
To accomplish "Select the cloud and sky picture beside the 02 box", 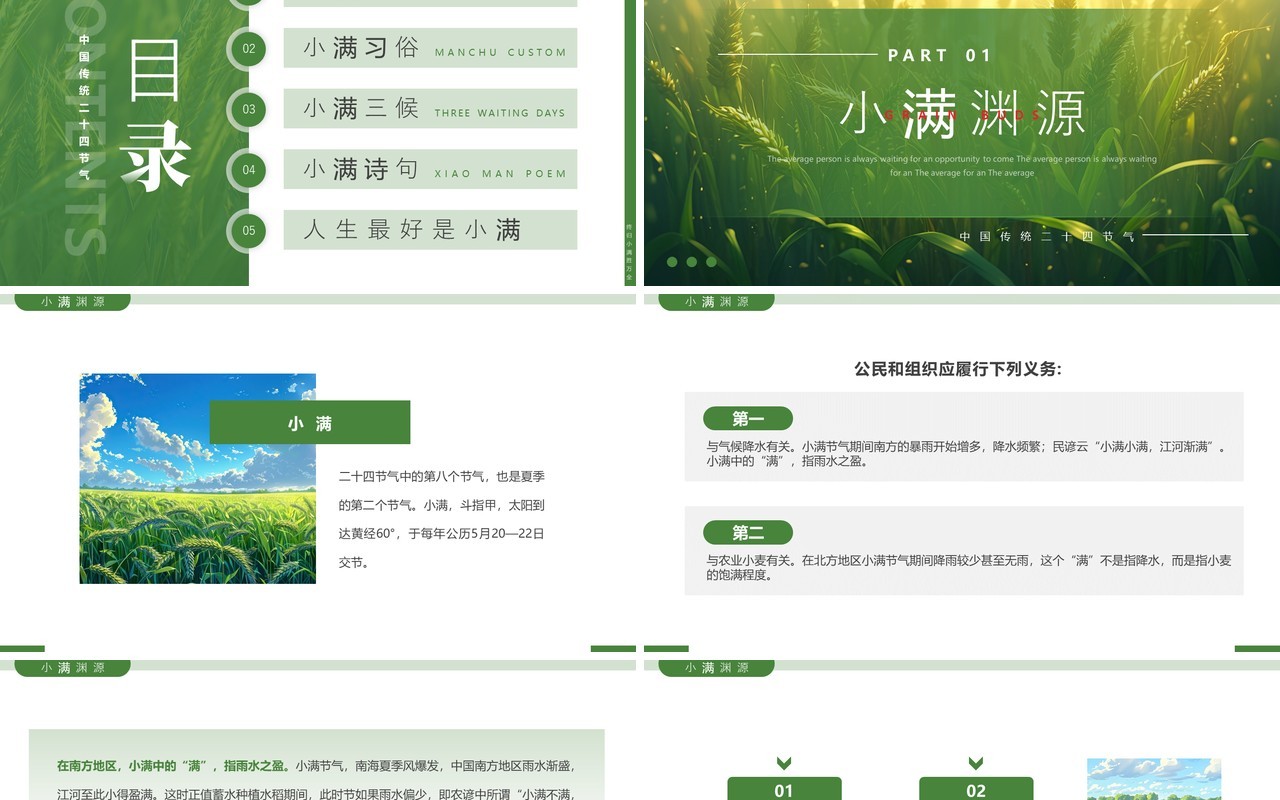I will point(1154,779).
